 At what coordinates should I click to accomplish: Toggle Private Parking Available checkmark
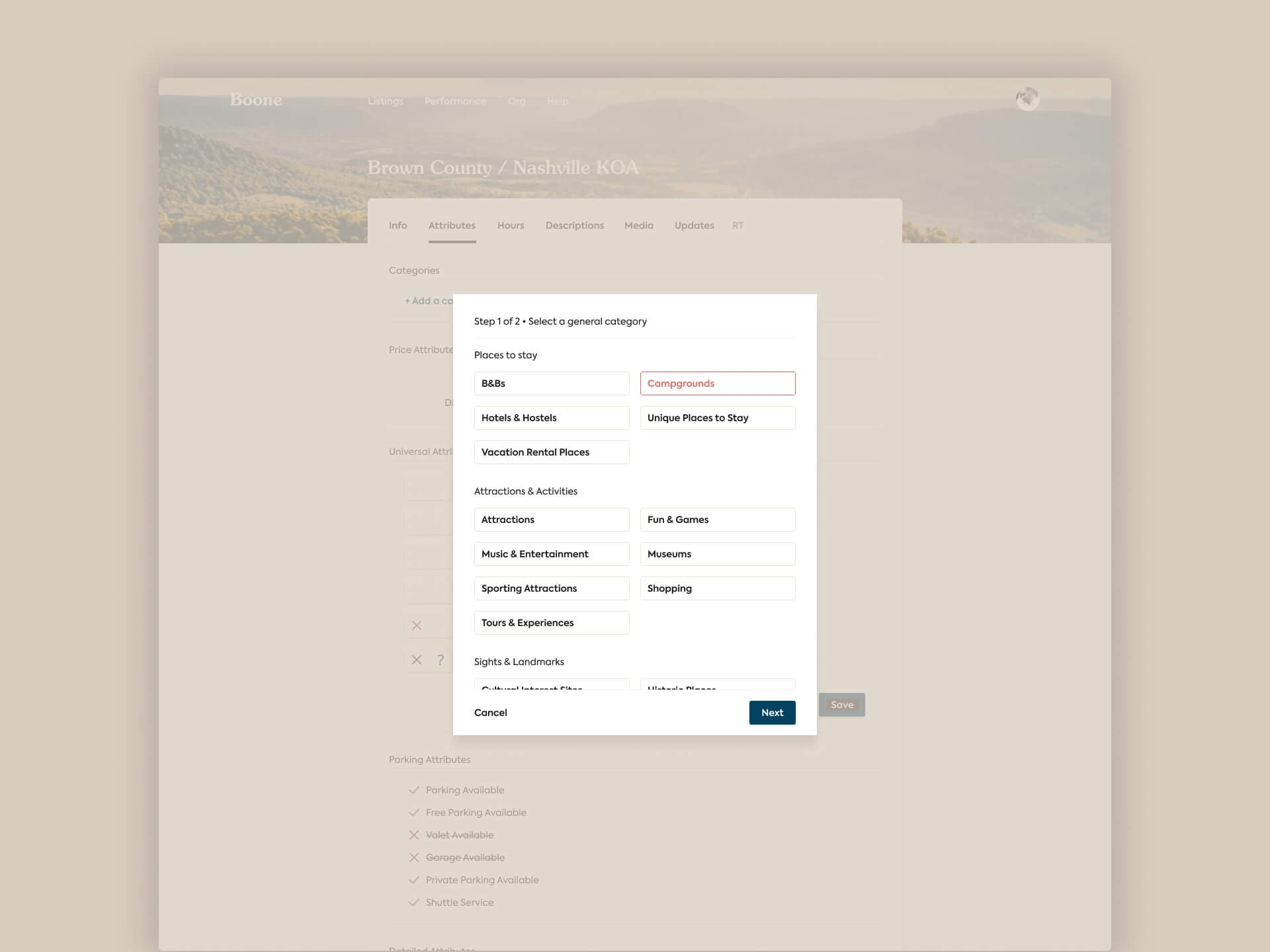[x=414, y=880]
